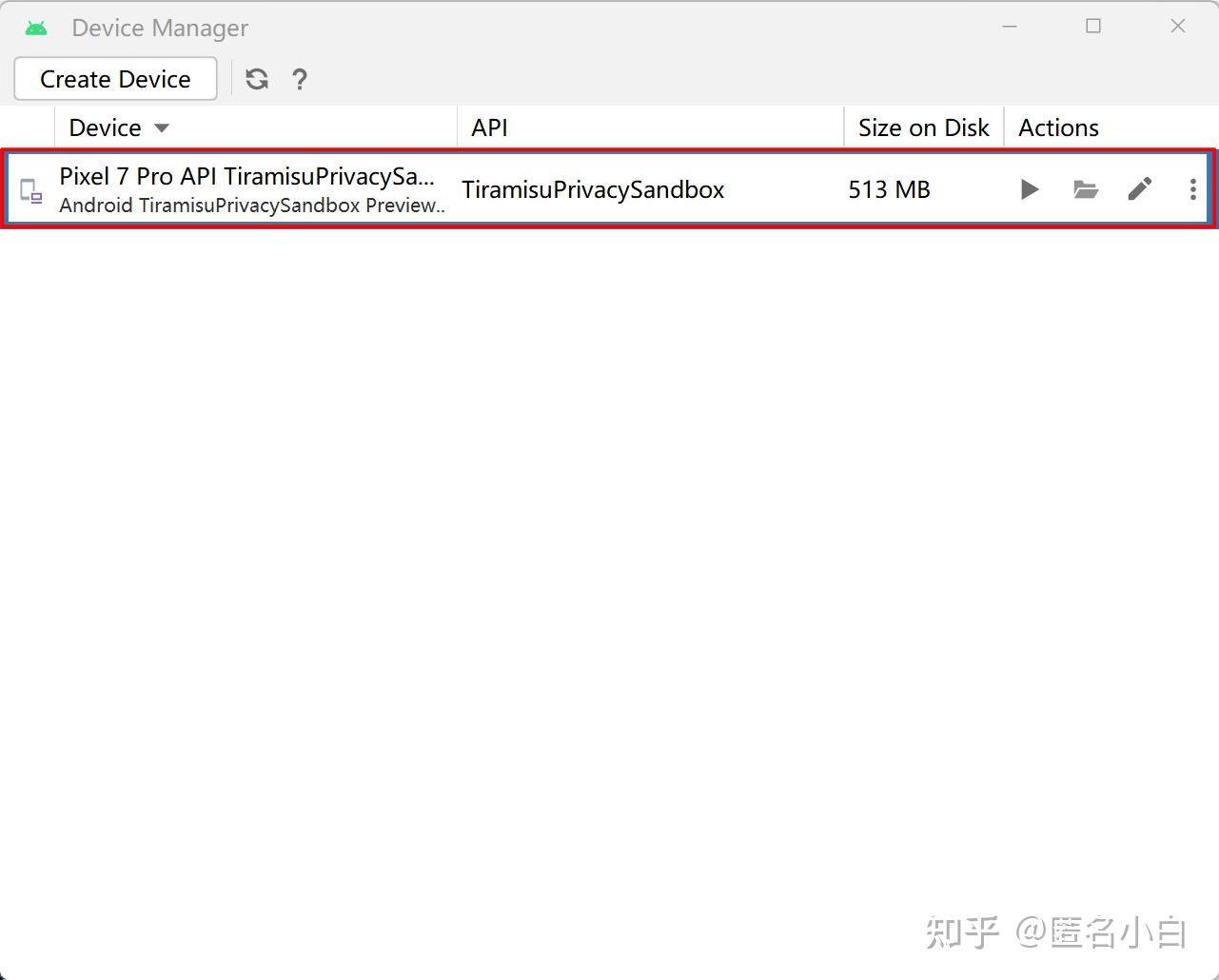1219x980 pixels.
Task: Open more actions menu for Pixel 7 Pro
Action: [1192, 189]
